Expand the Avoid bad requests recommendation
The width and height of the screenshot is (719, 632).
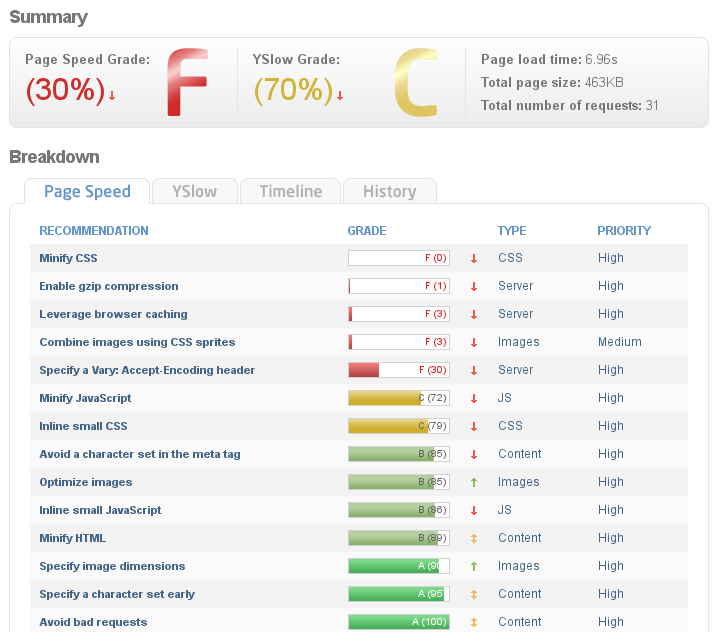pos(93,622)
